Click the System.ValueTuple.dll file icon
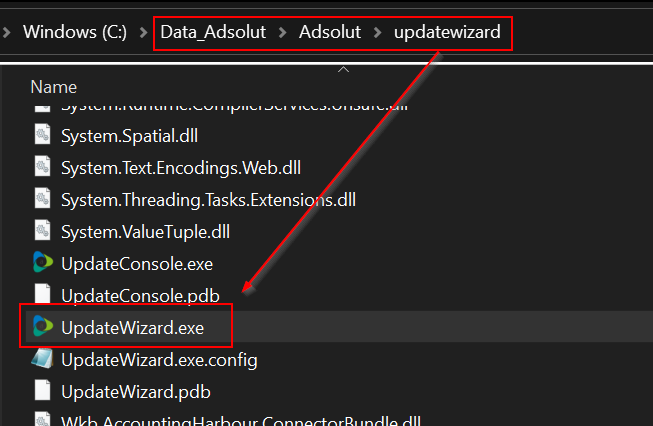The image size is (653, 426). [43, 231]
